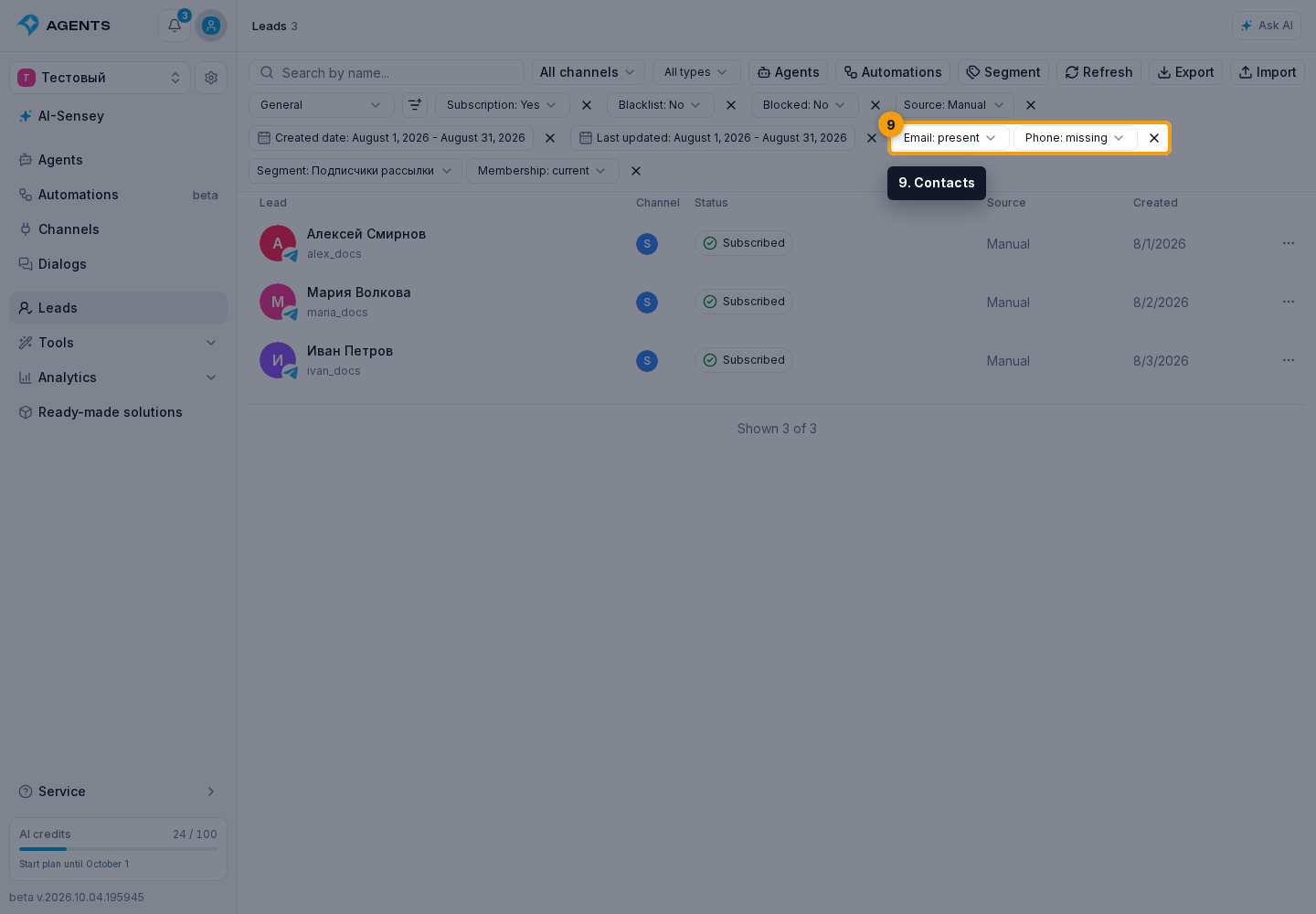Go to Automations in sidebar
The height and width of the screenshot is (914, 1316).
[118, 195]
